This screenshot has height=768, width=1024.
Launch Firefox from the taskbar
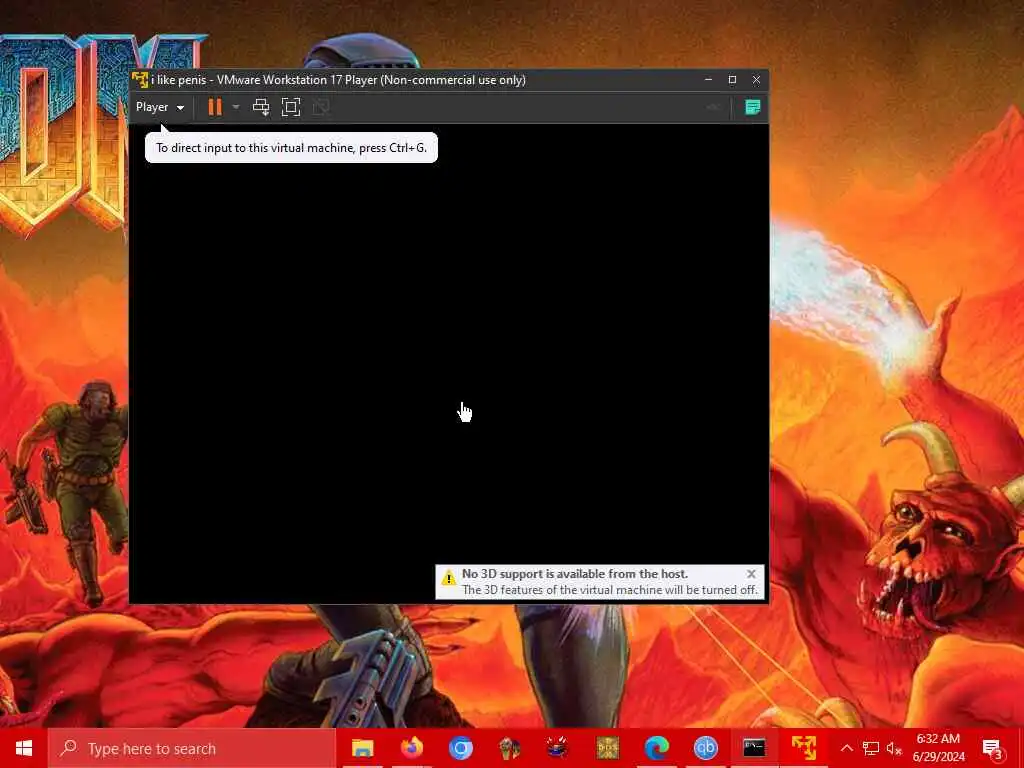[411, 748]
